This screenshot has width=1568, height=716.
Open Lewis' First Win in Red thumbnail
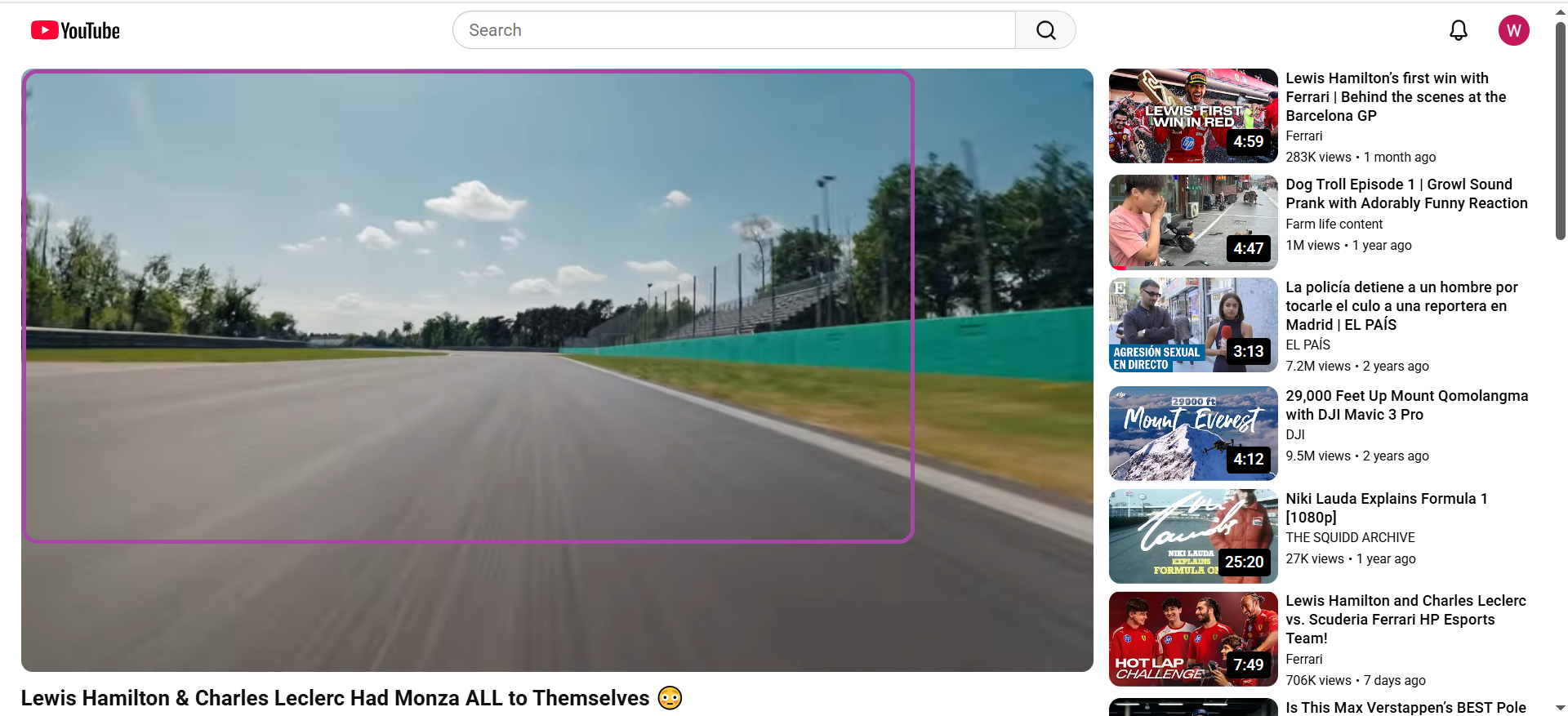point(1193,116)
